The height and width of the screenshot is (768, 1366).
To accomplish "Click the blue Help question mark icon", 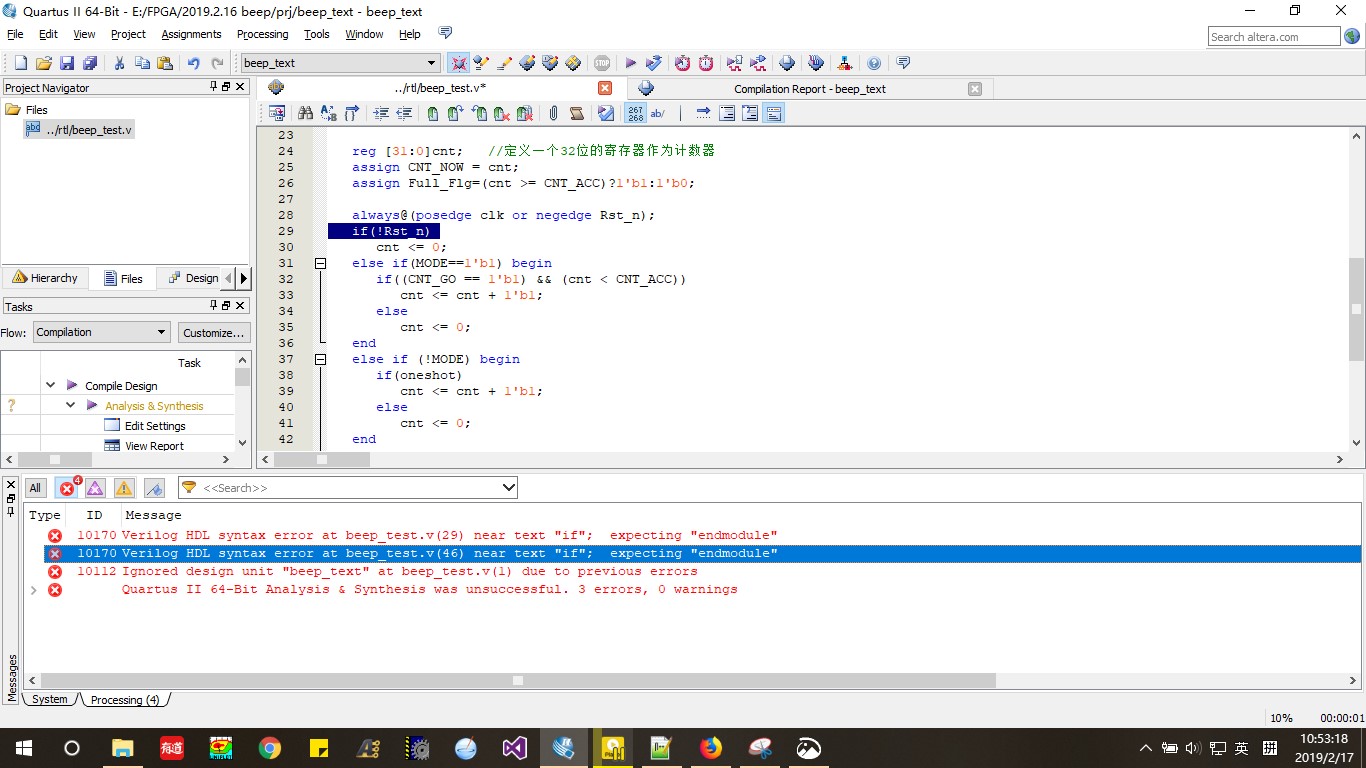I will 874,63.
